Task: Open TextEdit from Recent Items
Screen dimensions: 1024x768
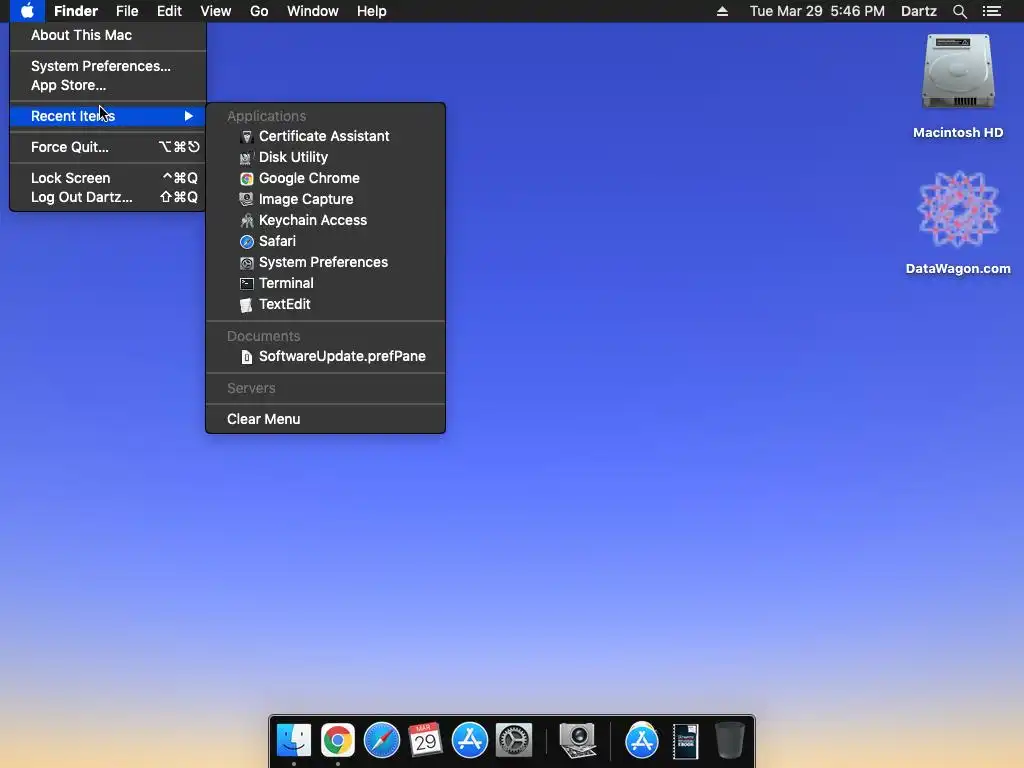Action: click(x=325, y=304)
